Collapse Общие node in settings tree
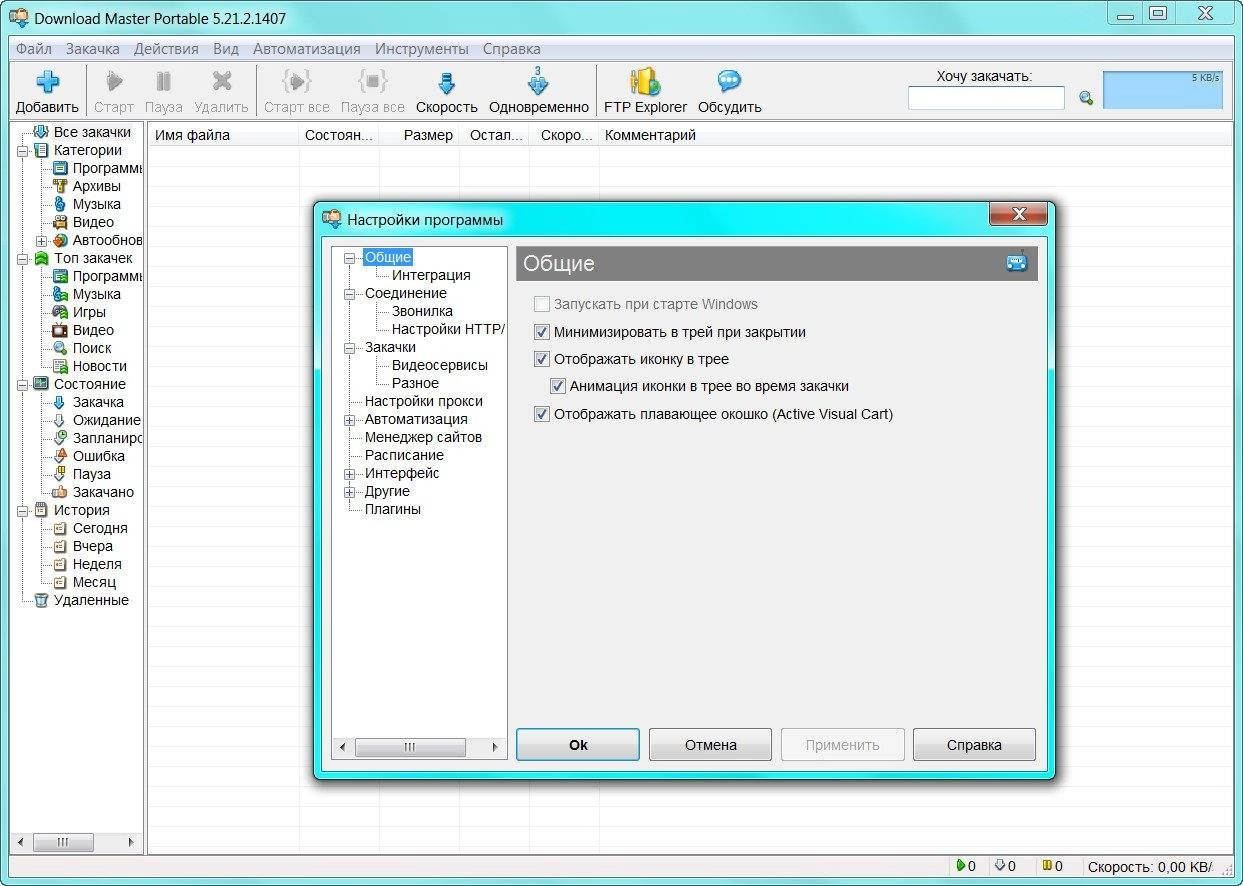The width and height of the screenshot is (1243, 886). coord(350,258)
